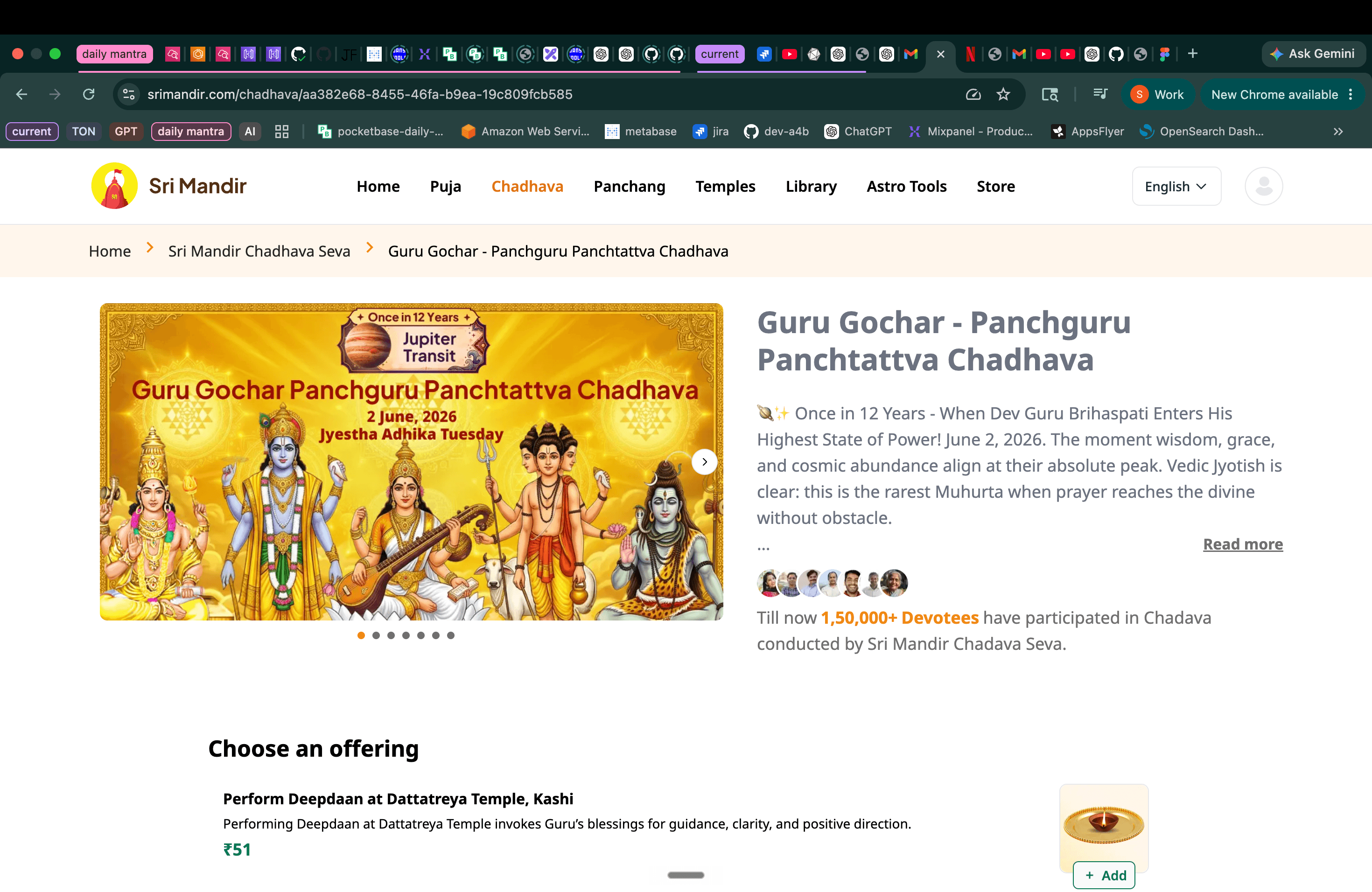Select the last carousel dot
1372x892 pixels.
[x=451, y=635]
